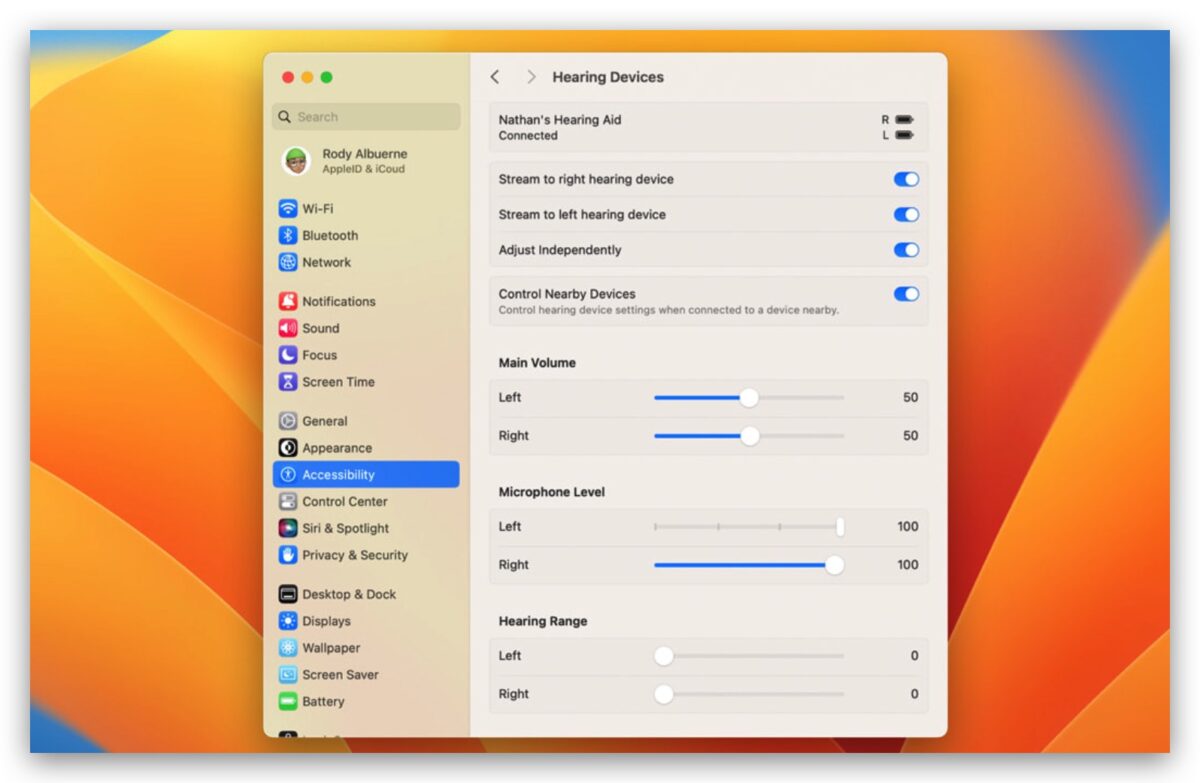Click the Hearing Devices title text
This screenshot has height=783, width=1200.
click(x=608, y=77)
